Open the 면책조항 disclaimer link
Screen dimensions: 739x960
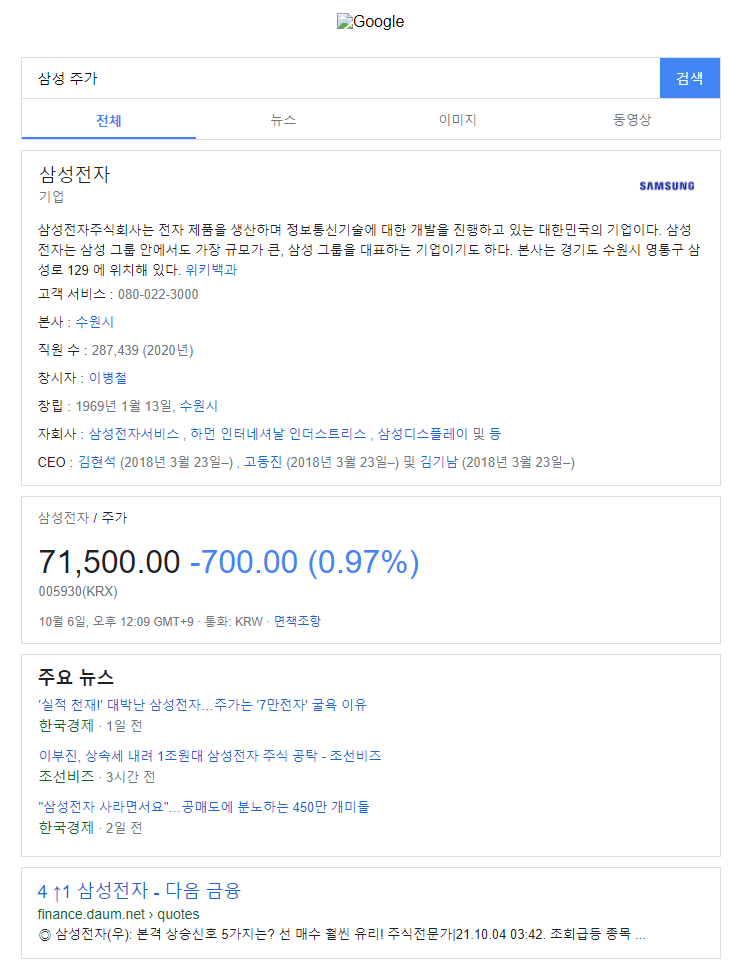[297, 621]
